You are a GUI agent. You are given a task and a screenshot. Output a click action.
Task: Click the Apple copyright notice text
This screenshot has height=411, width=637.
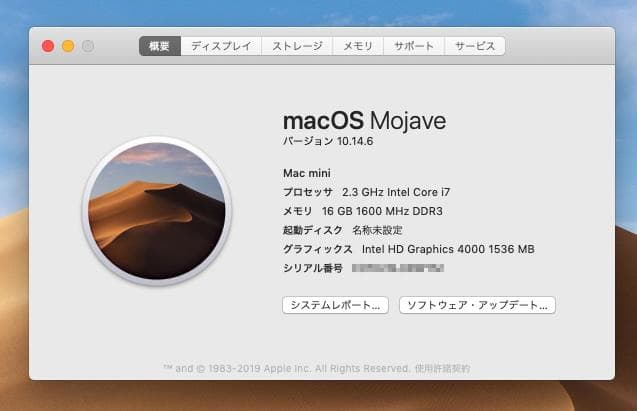pos(286,368)
